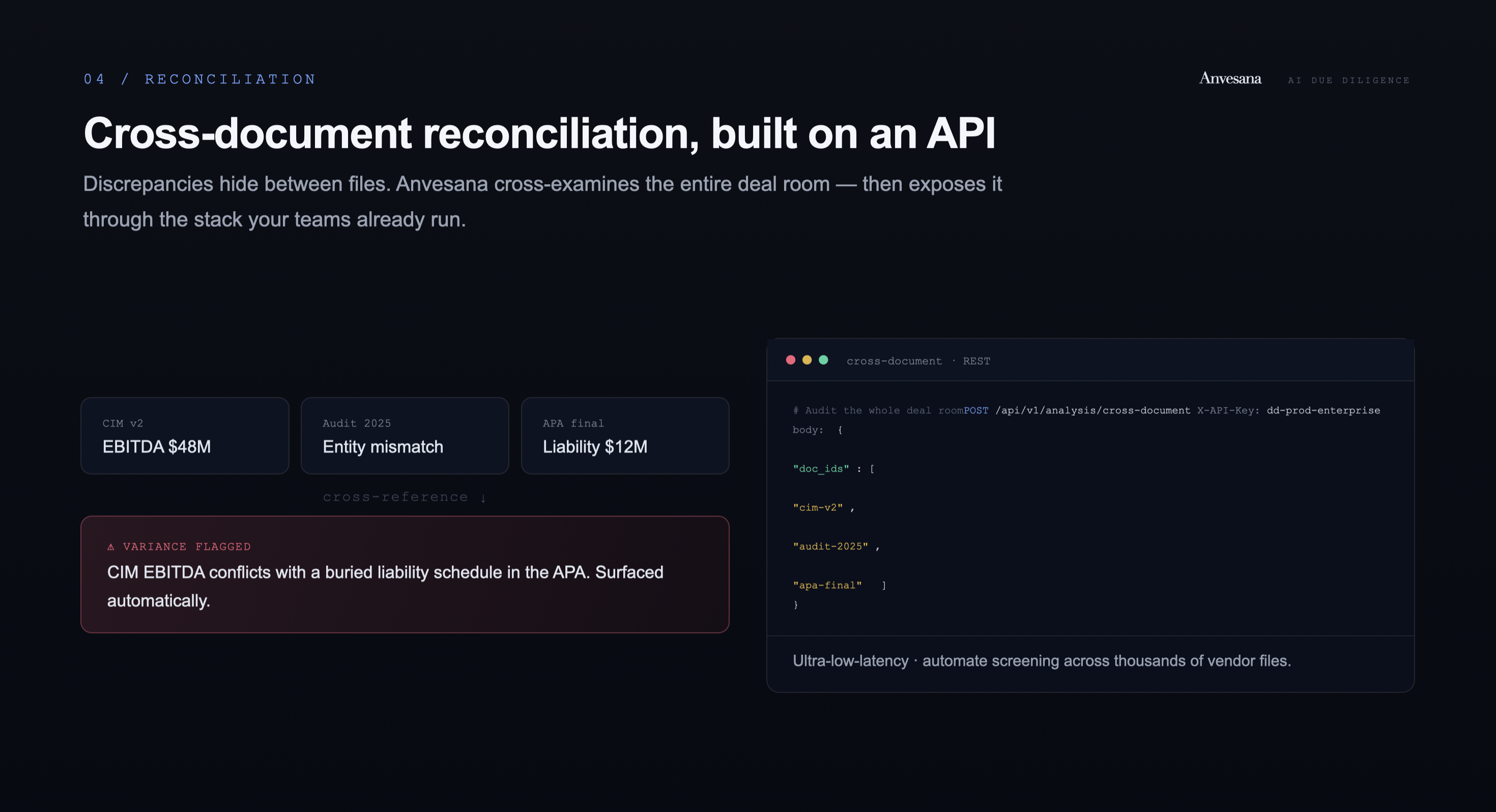Select the "audit-2025" string in code
The image size is (1496, 812).
pyautogui.click(x=830, y=546)
